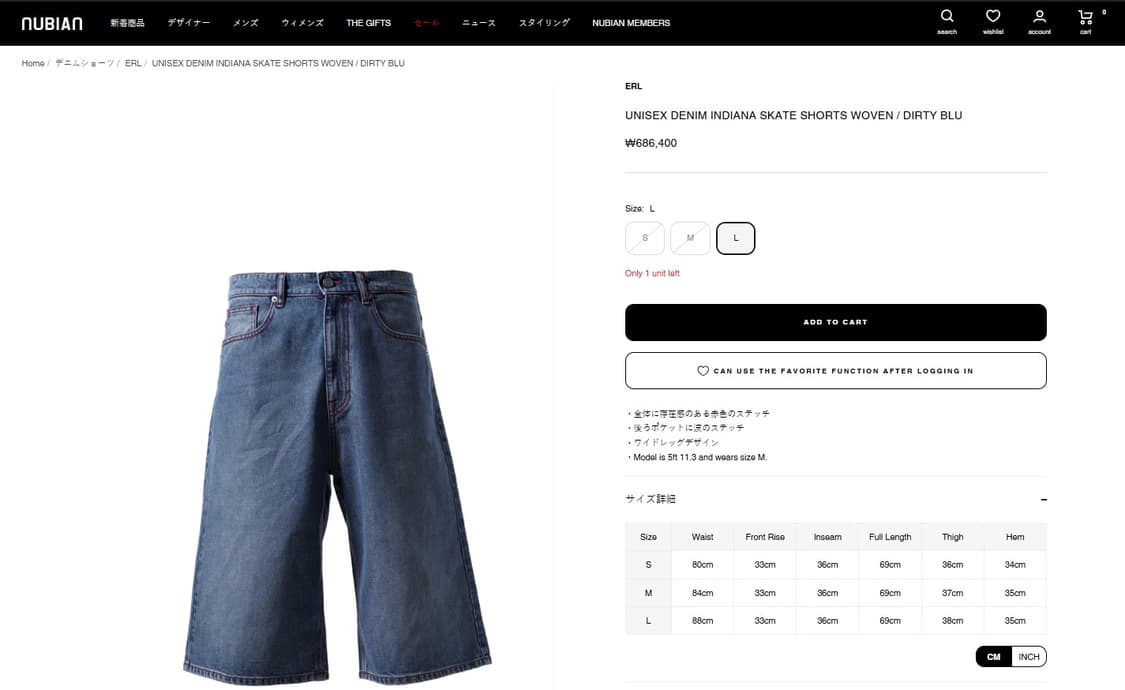
Task: Switch measurements to CM
Action: tap(994, 656)
